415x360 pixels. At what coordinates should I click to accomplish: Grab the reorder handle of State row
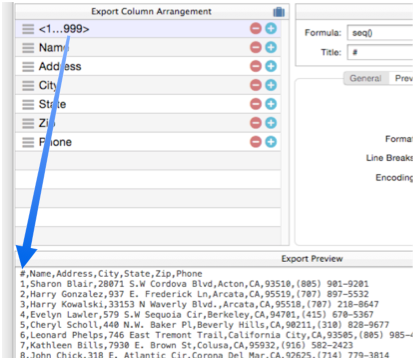coord(28,104)
